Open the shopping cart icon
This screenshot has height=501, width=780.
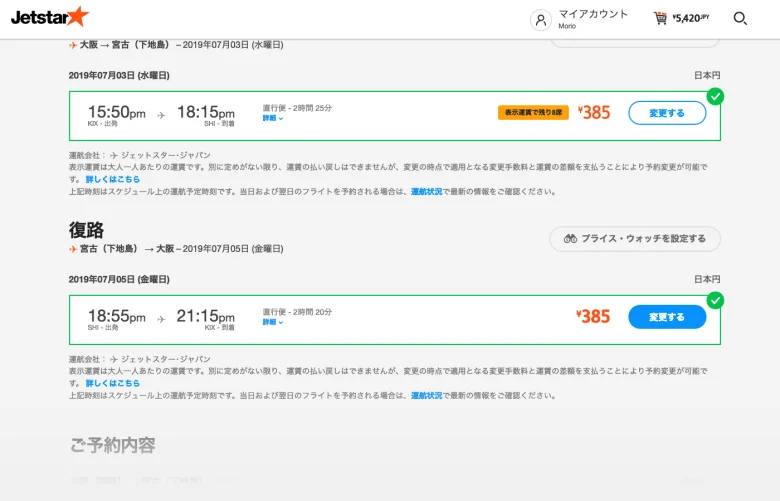point(660,18)
